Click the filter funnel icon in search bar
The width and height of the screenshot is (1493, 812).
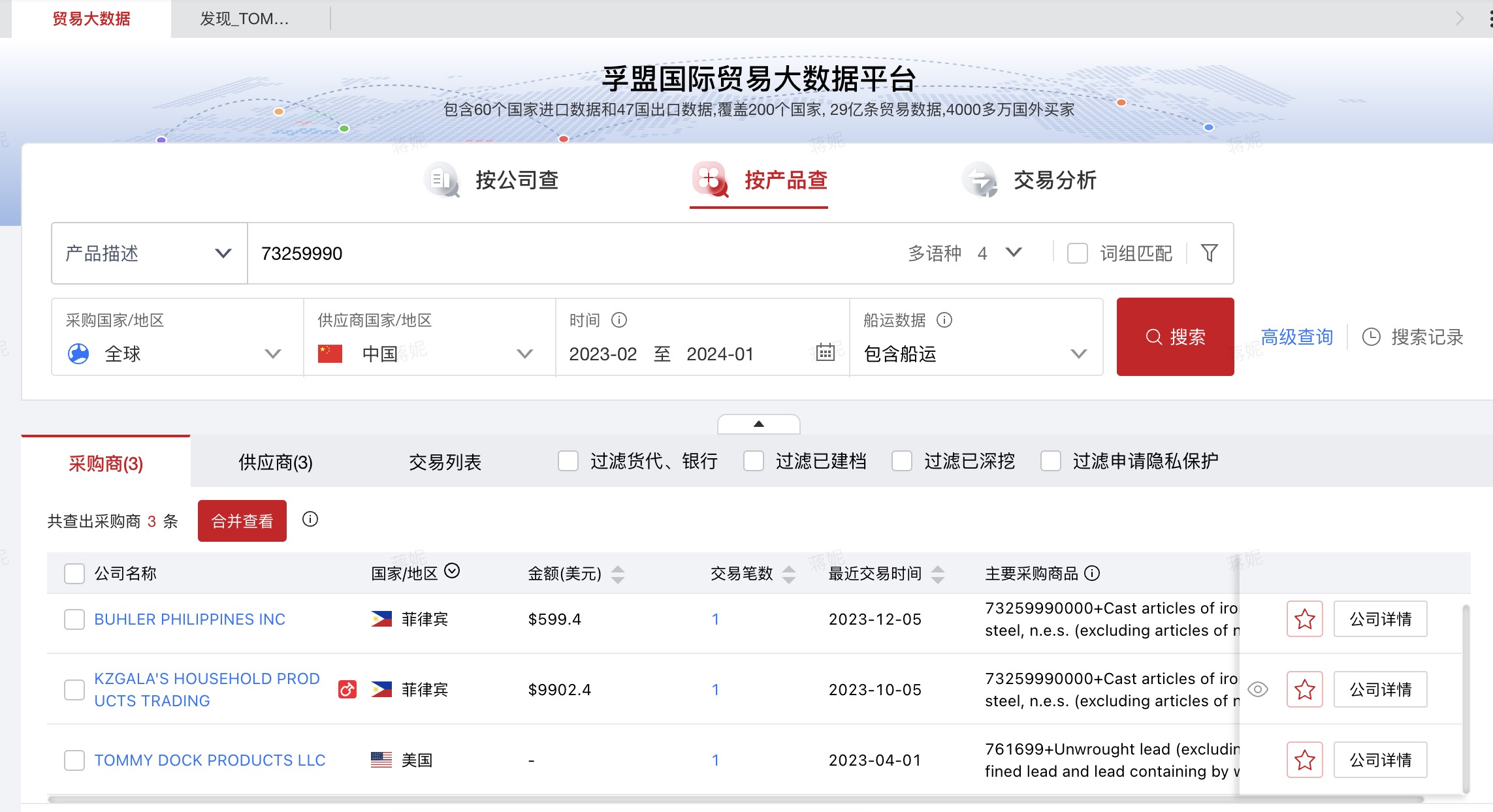(1209, 253)
